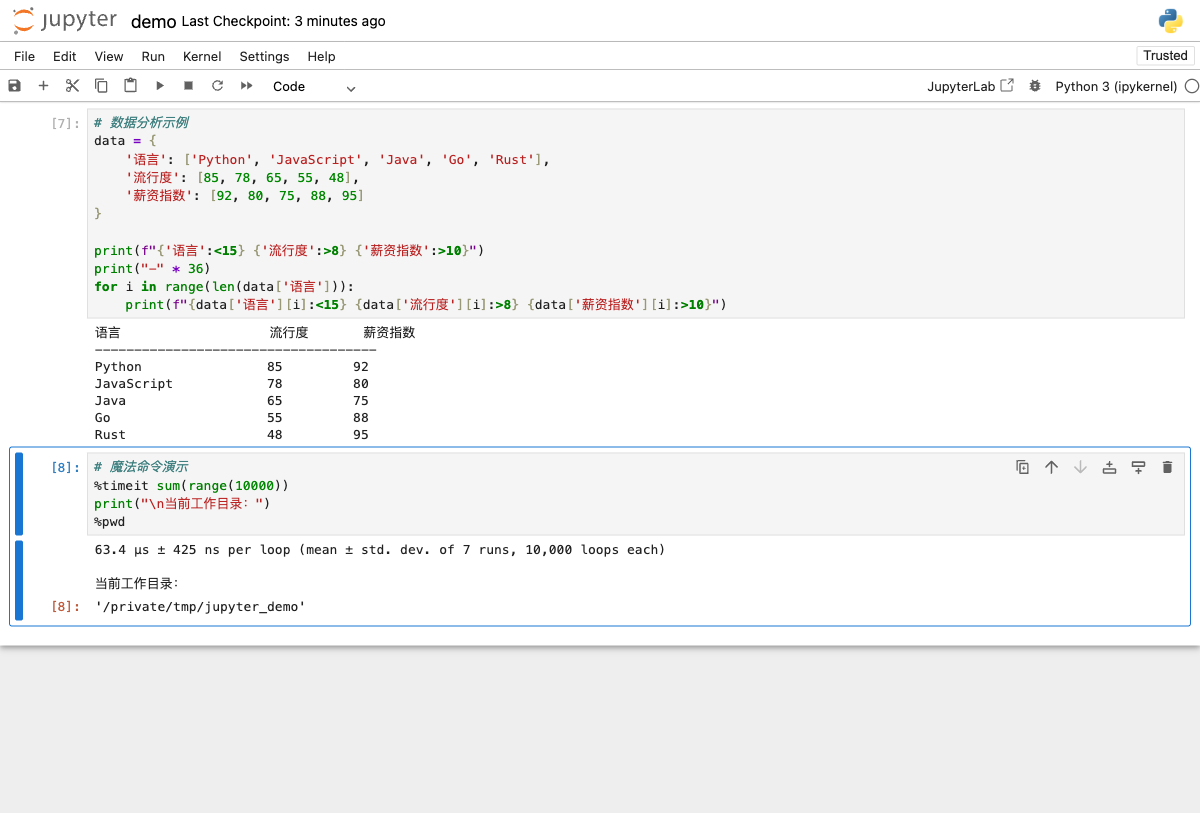Restart kernel and run all cells
The width and height of the screenshot is (1200, 813).
click(246, 86)
